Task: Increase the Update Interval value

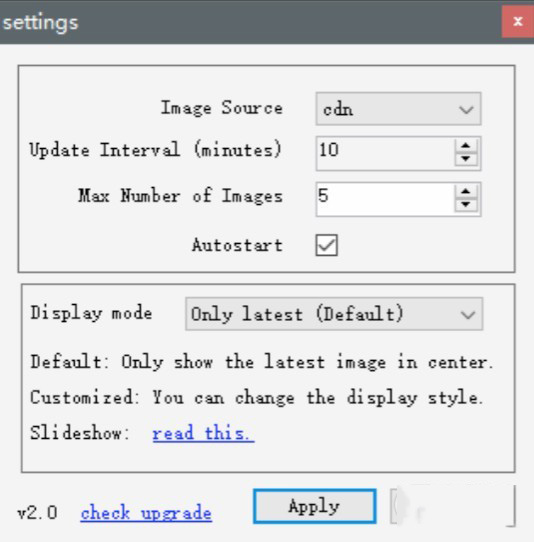Action: click(466, 146)
